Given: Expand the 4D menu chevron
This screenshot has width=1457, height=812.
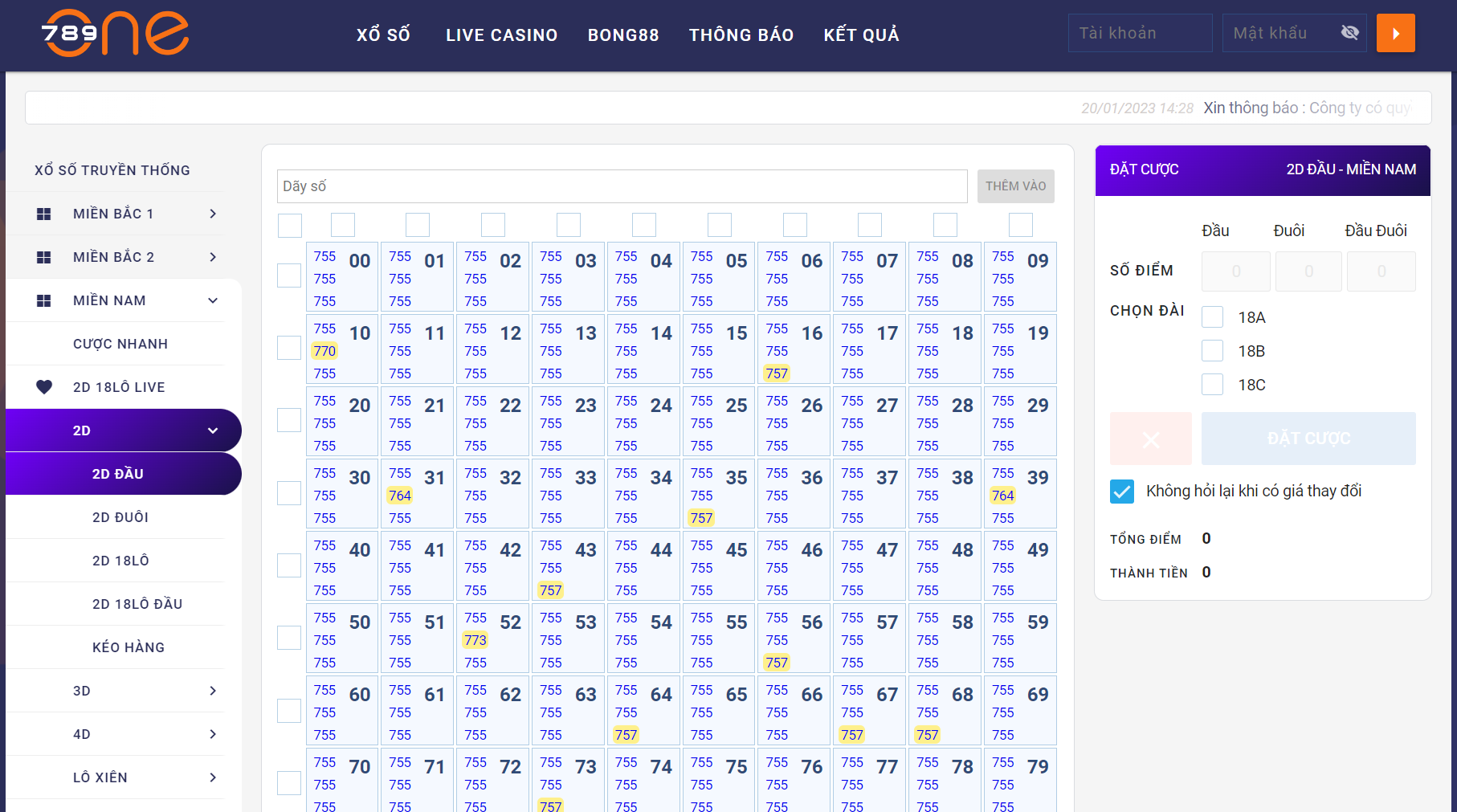Looking at the screenshot, I should pos(213,734).
